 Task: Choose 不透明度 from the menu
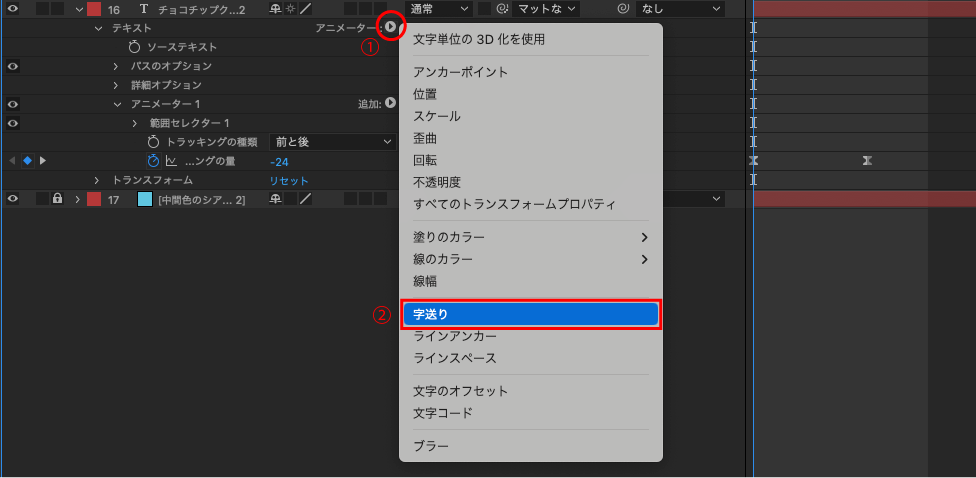[530, 182]
